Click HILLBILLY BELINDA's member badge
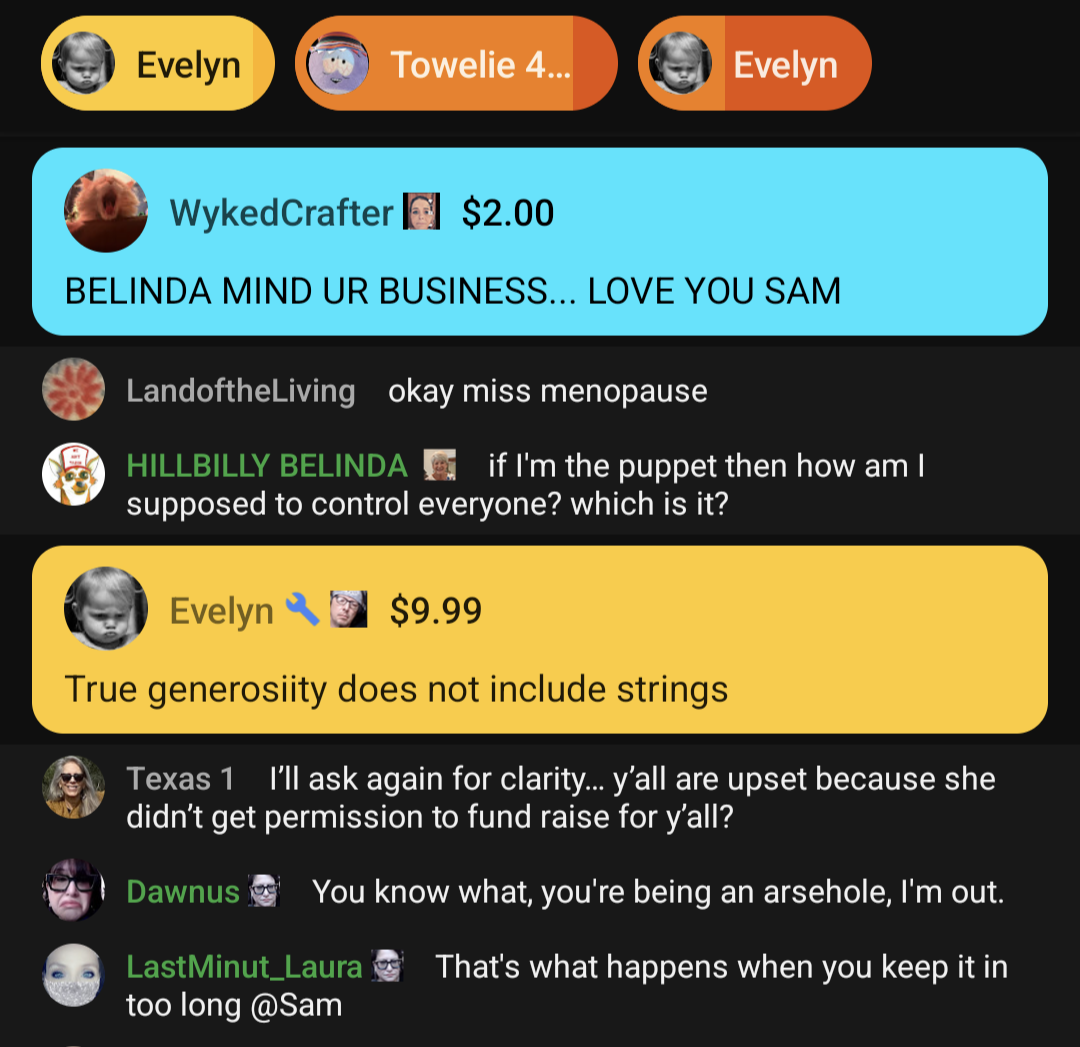Image resolution: width=1080 pixels, height=1047 pixels. pyautogui.click(x=439, y=465)
